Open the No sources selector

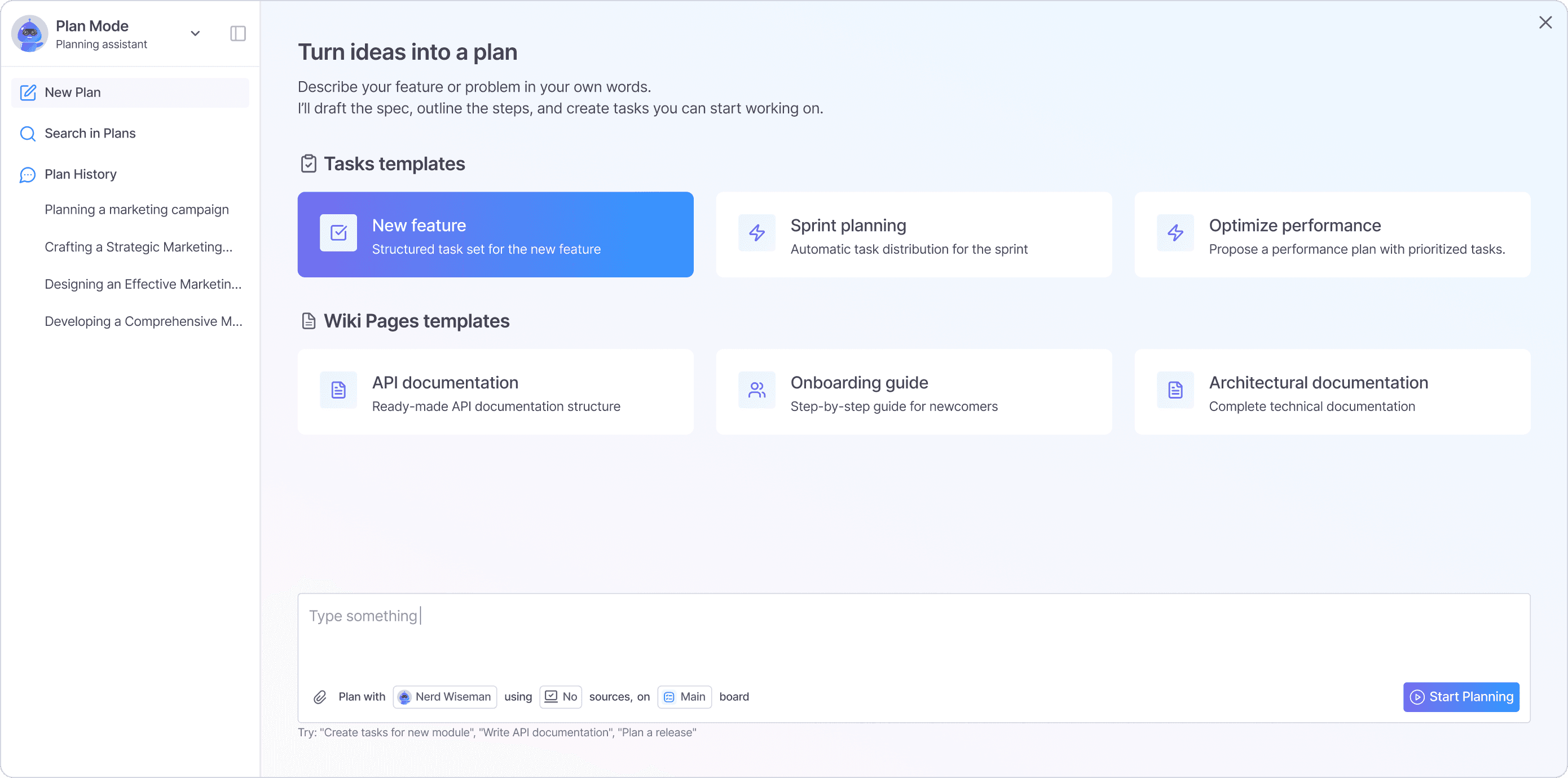click(x=561, y=697)
